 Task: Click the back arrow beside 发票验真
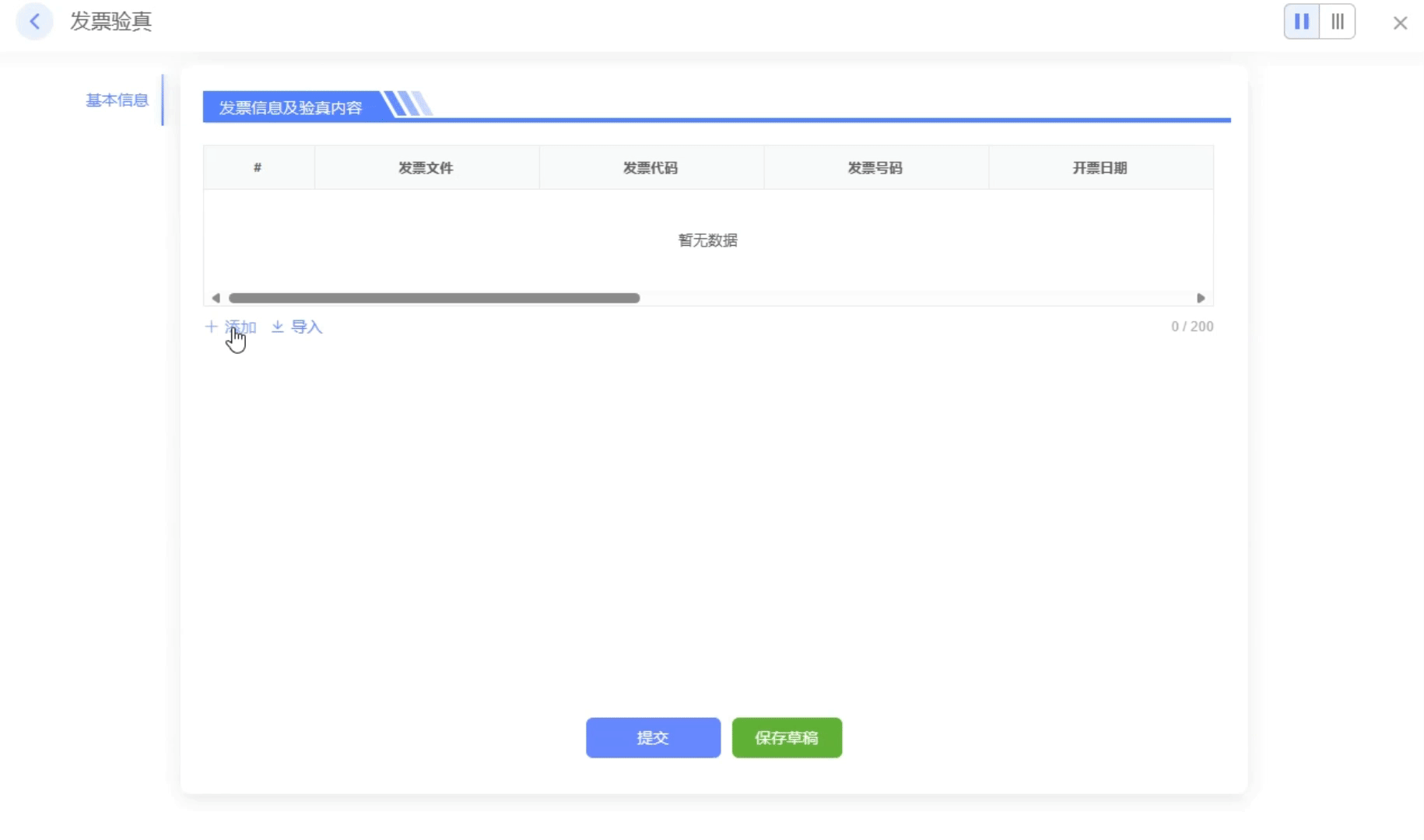click(34, 22)
